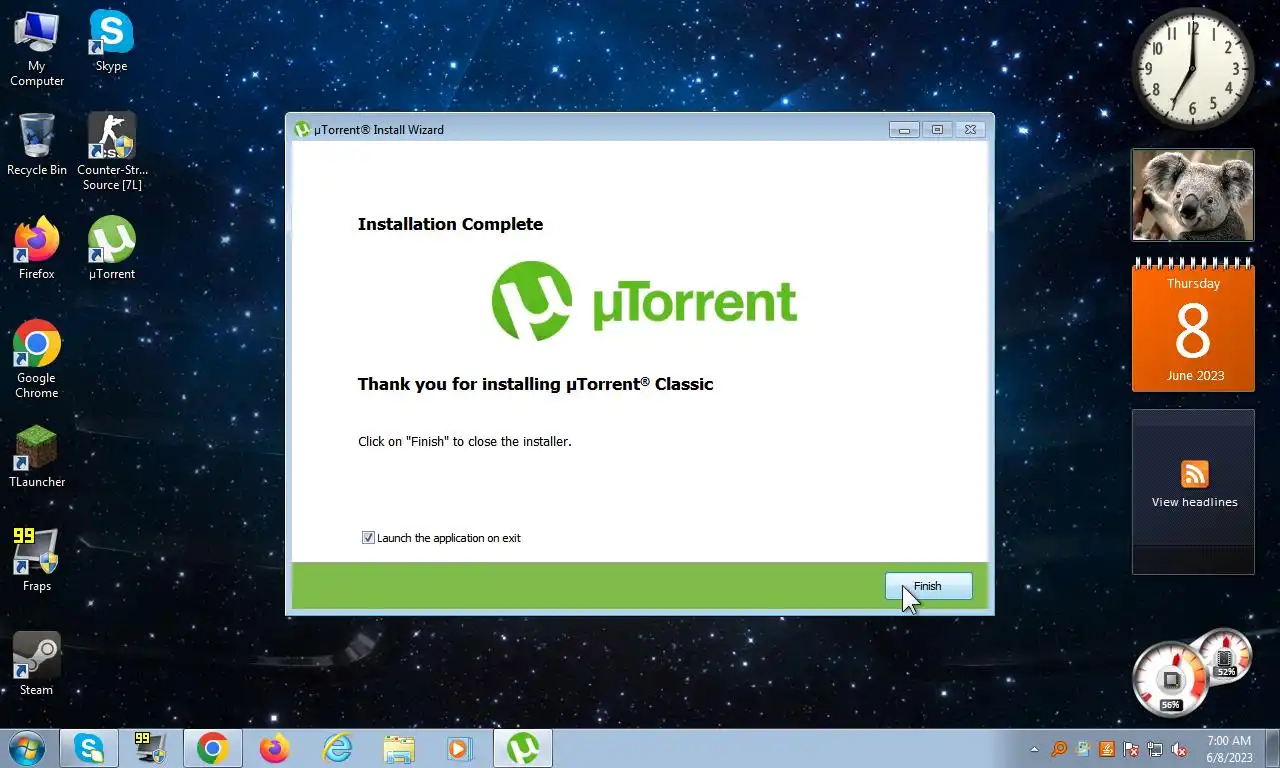
Task: Select the µTorrent desktop shortcut
Action: [x=112, y=249]
